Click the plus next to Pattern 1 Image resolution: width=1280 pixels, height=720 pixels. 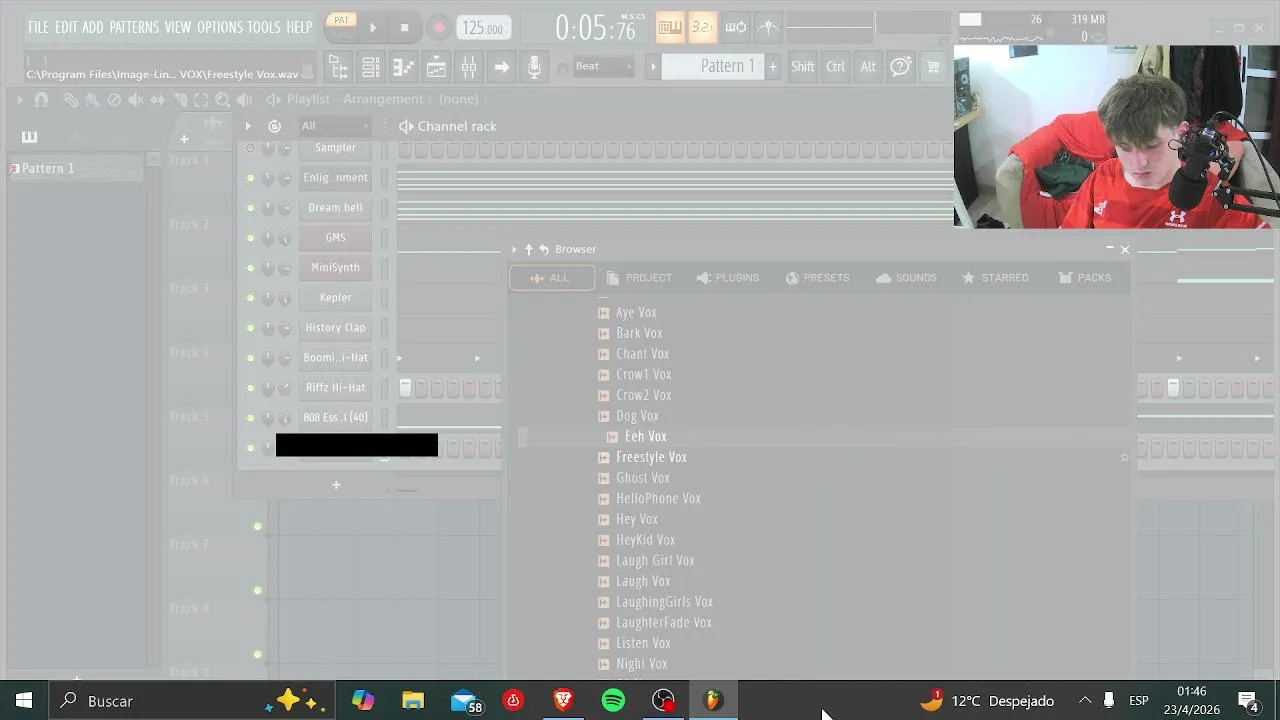pos(772,67)
